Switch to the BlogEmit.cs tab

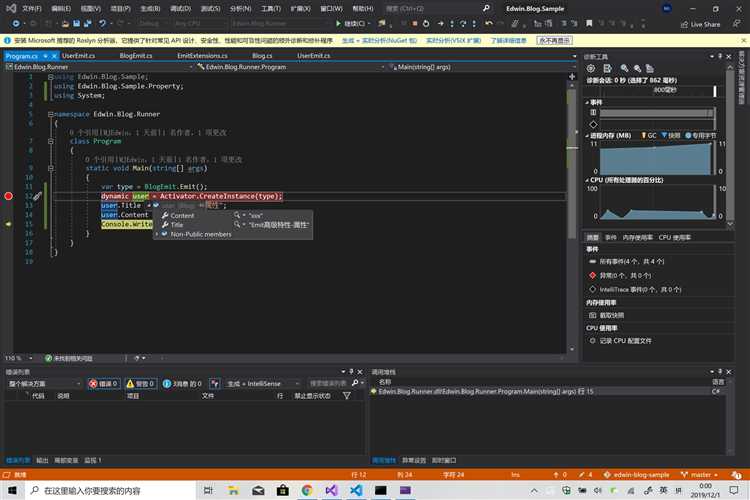pyautogui.click(x=136, y=56)
